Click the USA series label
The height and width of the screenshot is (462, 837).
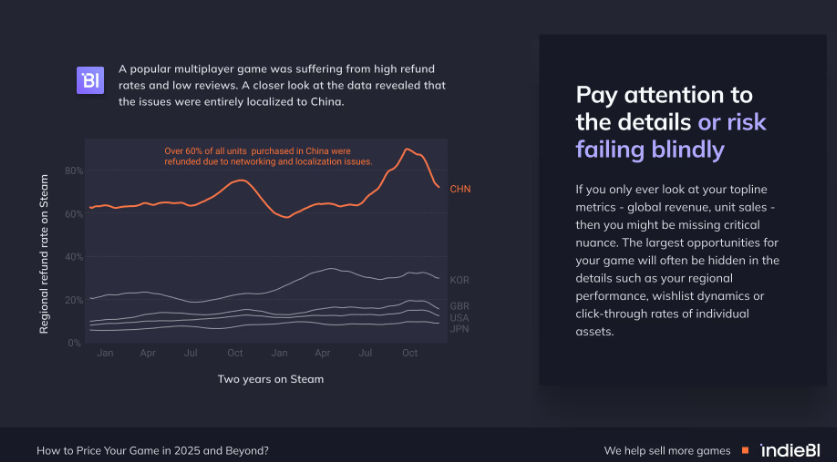(x=460, y=318)
